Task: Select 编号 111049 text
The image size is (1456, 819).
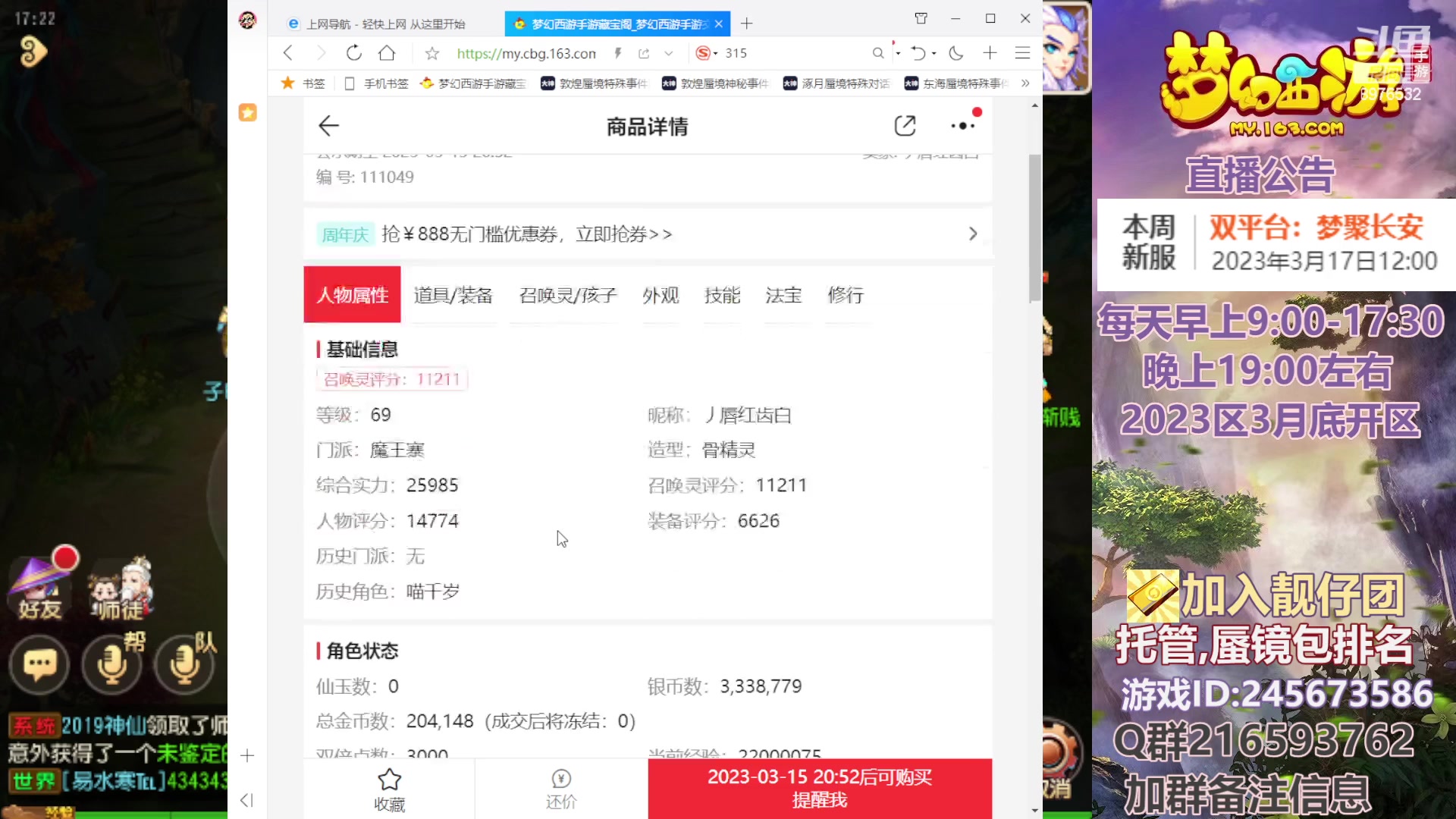Action: click(x=365, y=177)
